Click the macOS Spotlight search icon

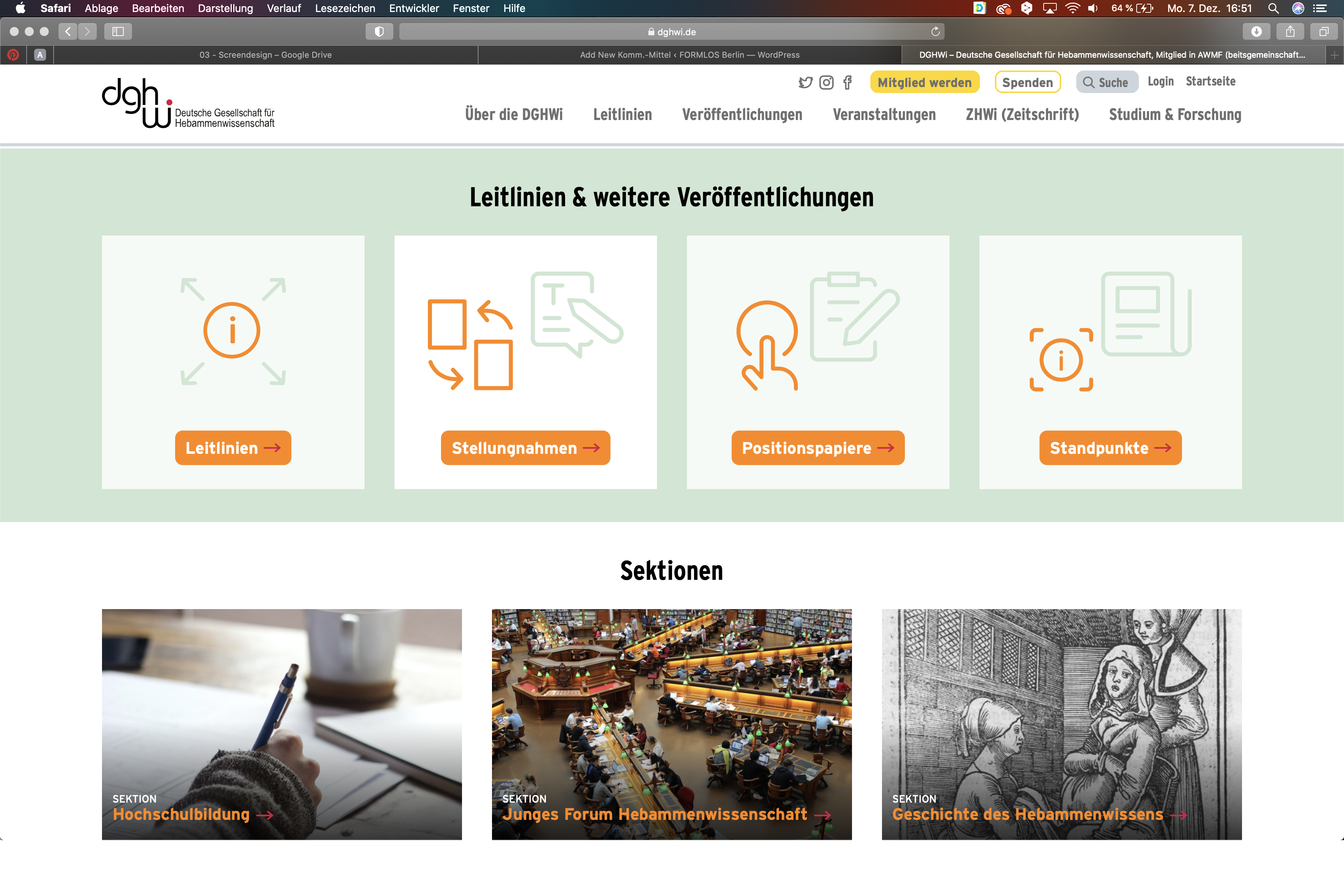[x=1273, y=9]
